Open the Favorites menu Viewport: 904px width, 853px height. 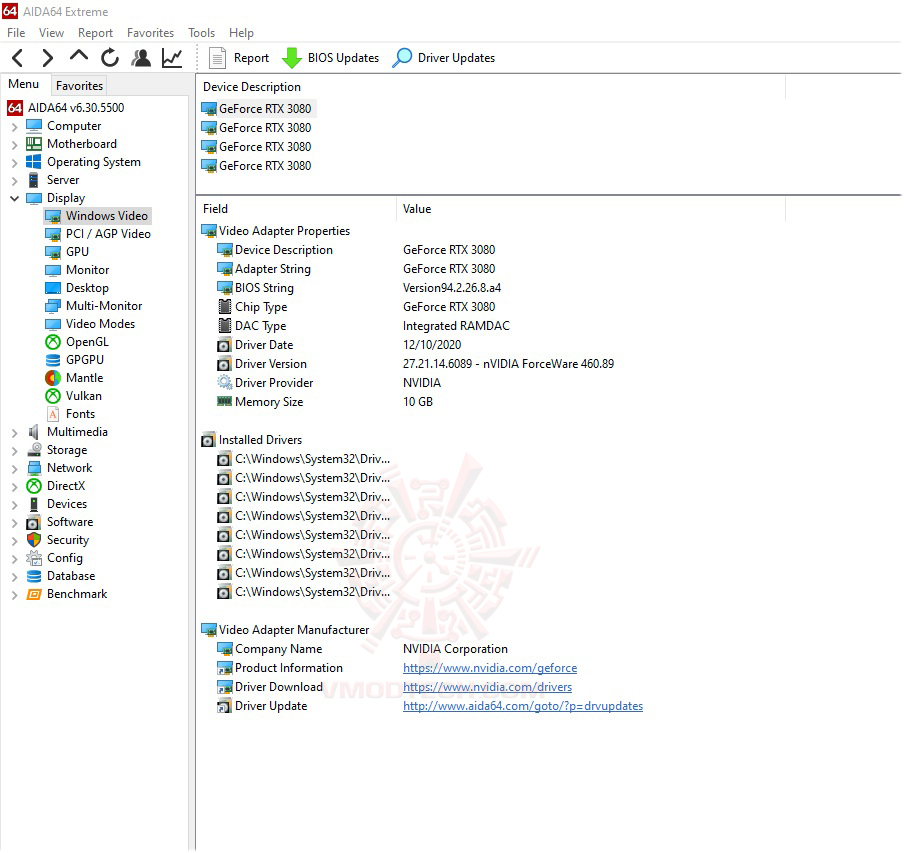point(150,33)
